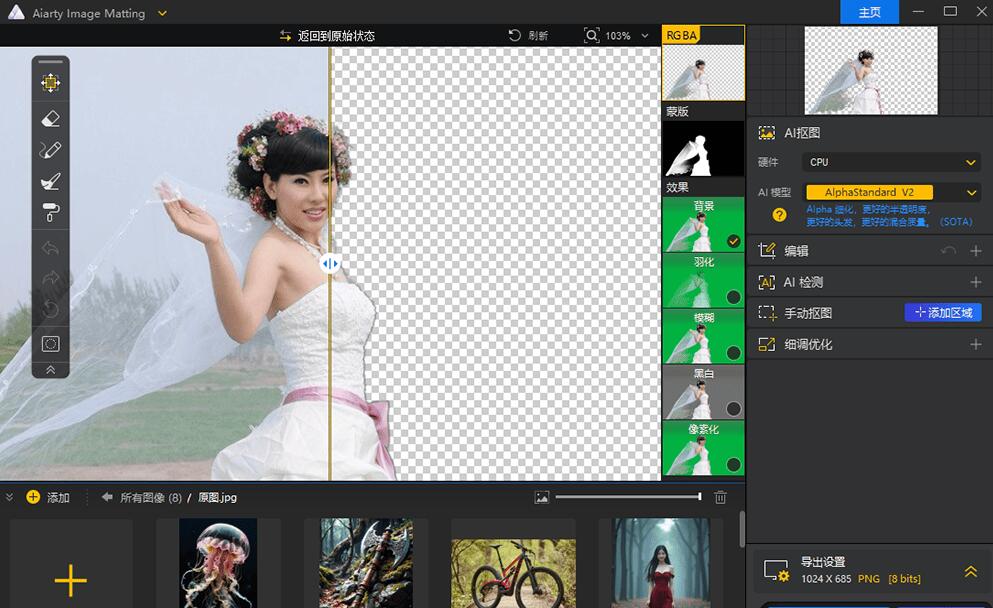Click the Undo arrow in the toolbar
This screenshot has height=608, width=993.
point(50,247)
